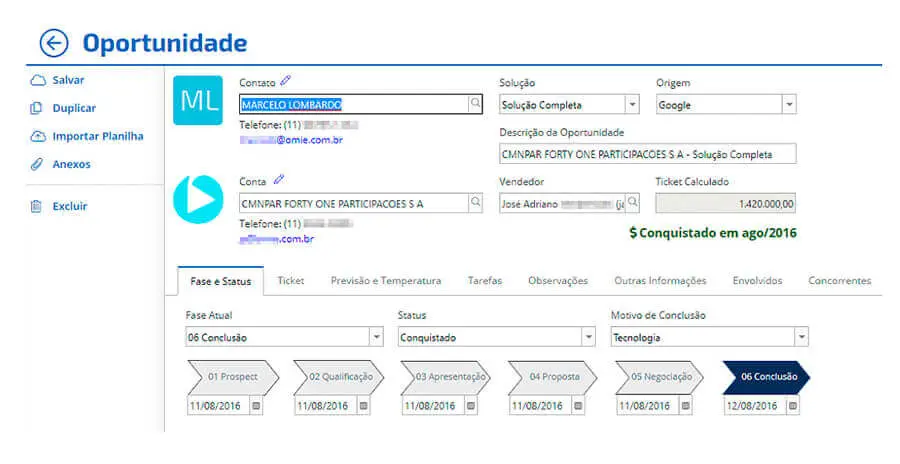Switch to the Ticket tab
The image size is (900, 464).
tap(291, 281)
